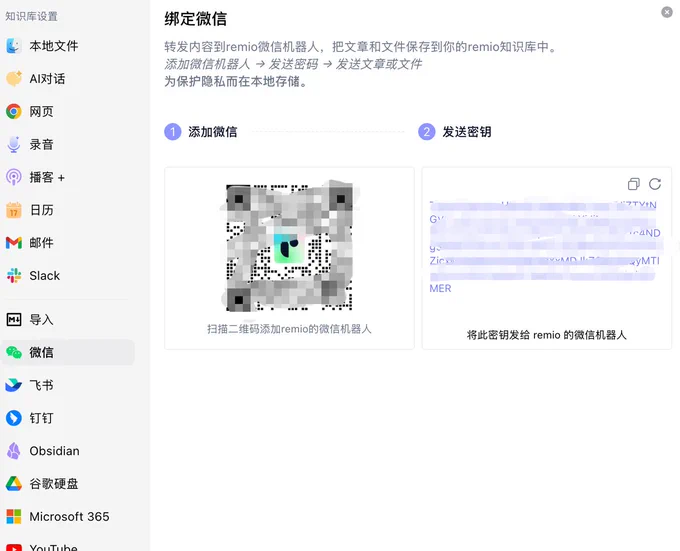
Task: Click the 绑定微信 heading
Action: 196,19
